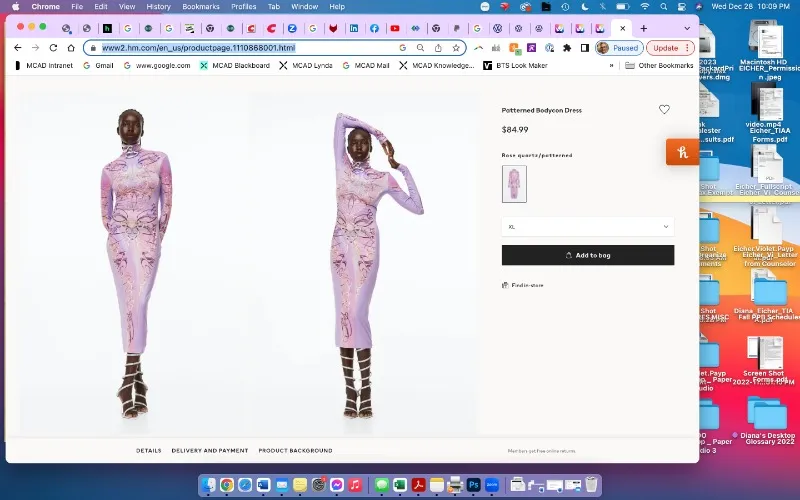Click Paused profile button

pos(619,48)
